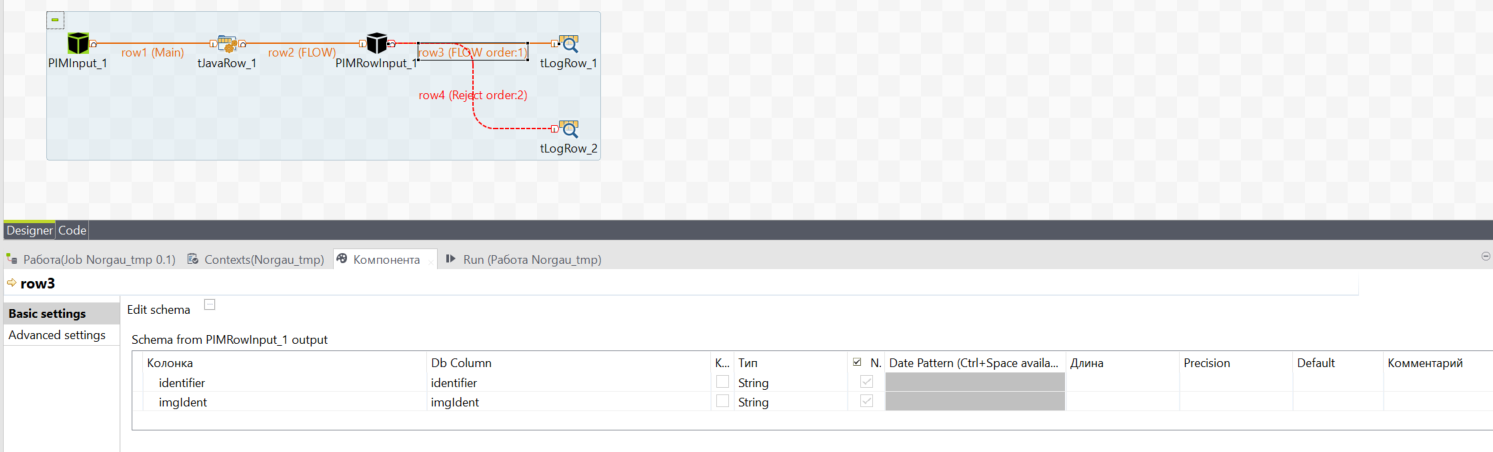Open Type dropdown for imgIdent row
The height and width of the screenshot is (452, 1493).
pyautogui.click(x=790, y=402)
